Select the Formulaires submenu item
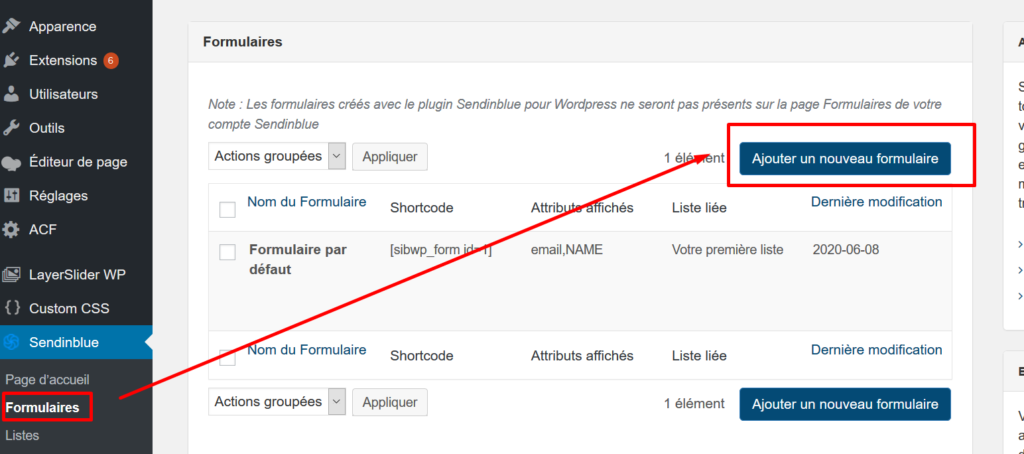Screen dimensions: 1024x454 point(42,408)
